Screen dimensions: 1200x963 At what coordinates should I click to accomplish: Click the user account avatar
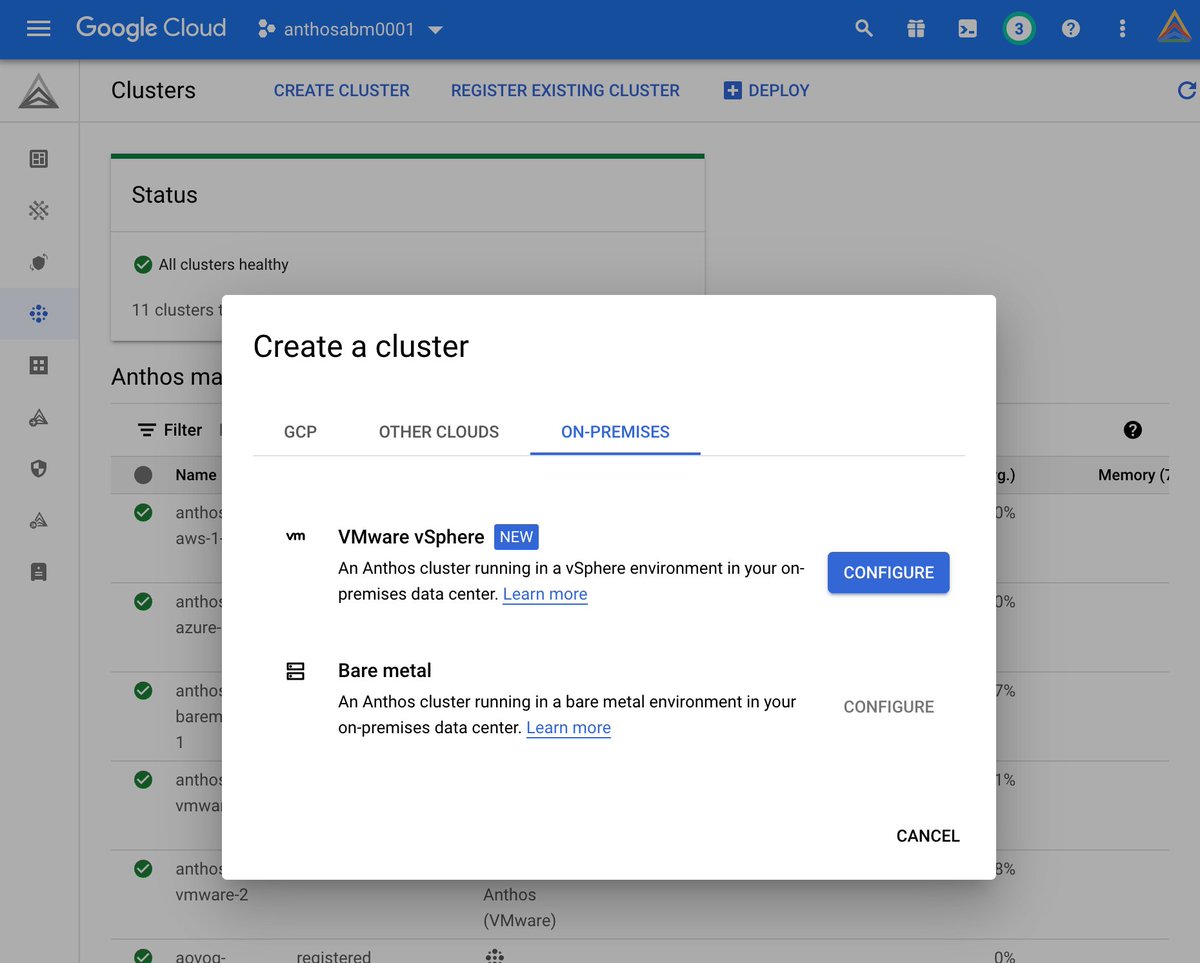pyautogui.click(x=1174, y=27)
